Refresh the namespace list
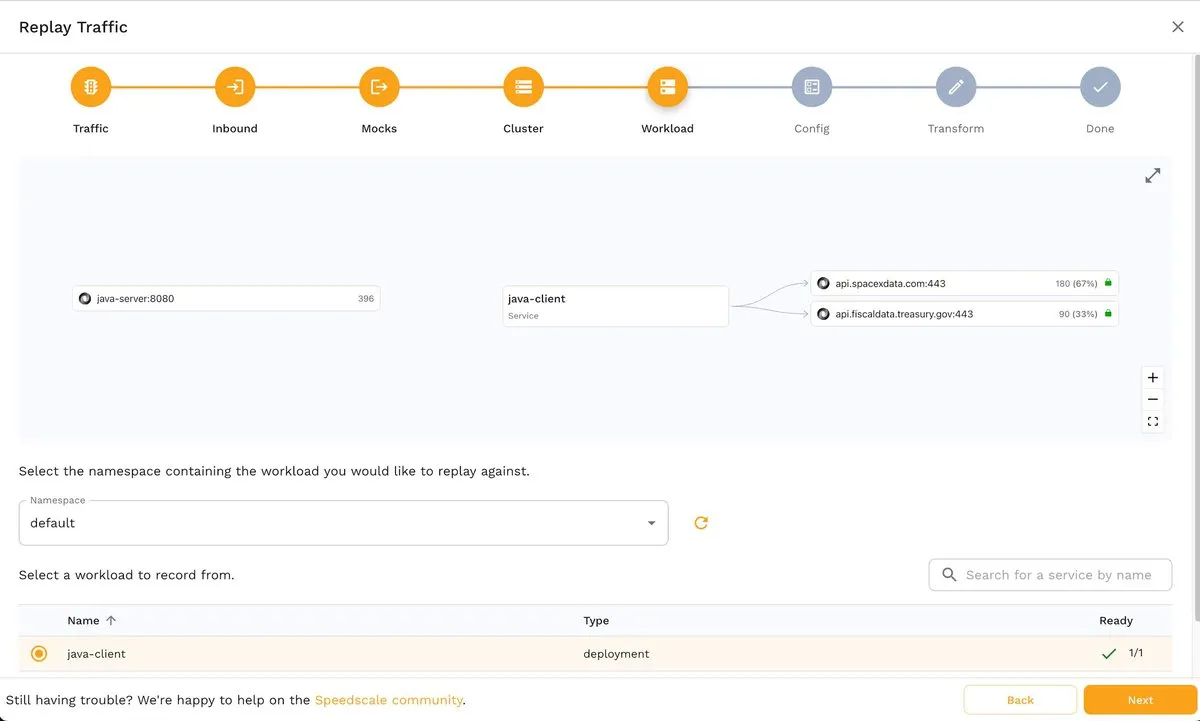 pyautogui.click(x=701, y=523)
